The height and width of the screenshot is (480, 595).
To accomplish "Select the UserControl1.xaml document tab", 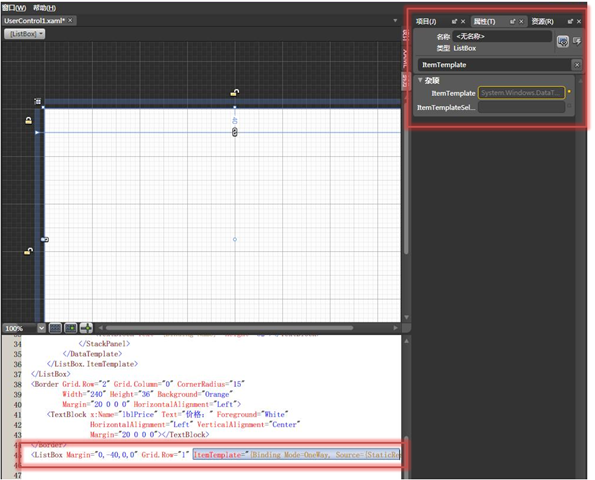I will click(x=35, y=20).
